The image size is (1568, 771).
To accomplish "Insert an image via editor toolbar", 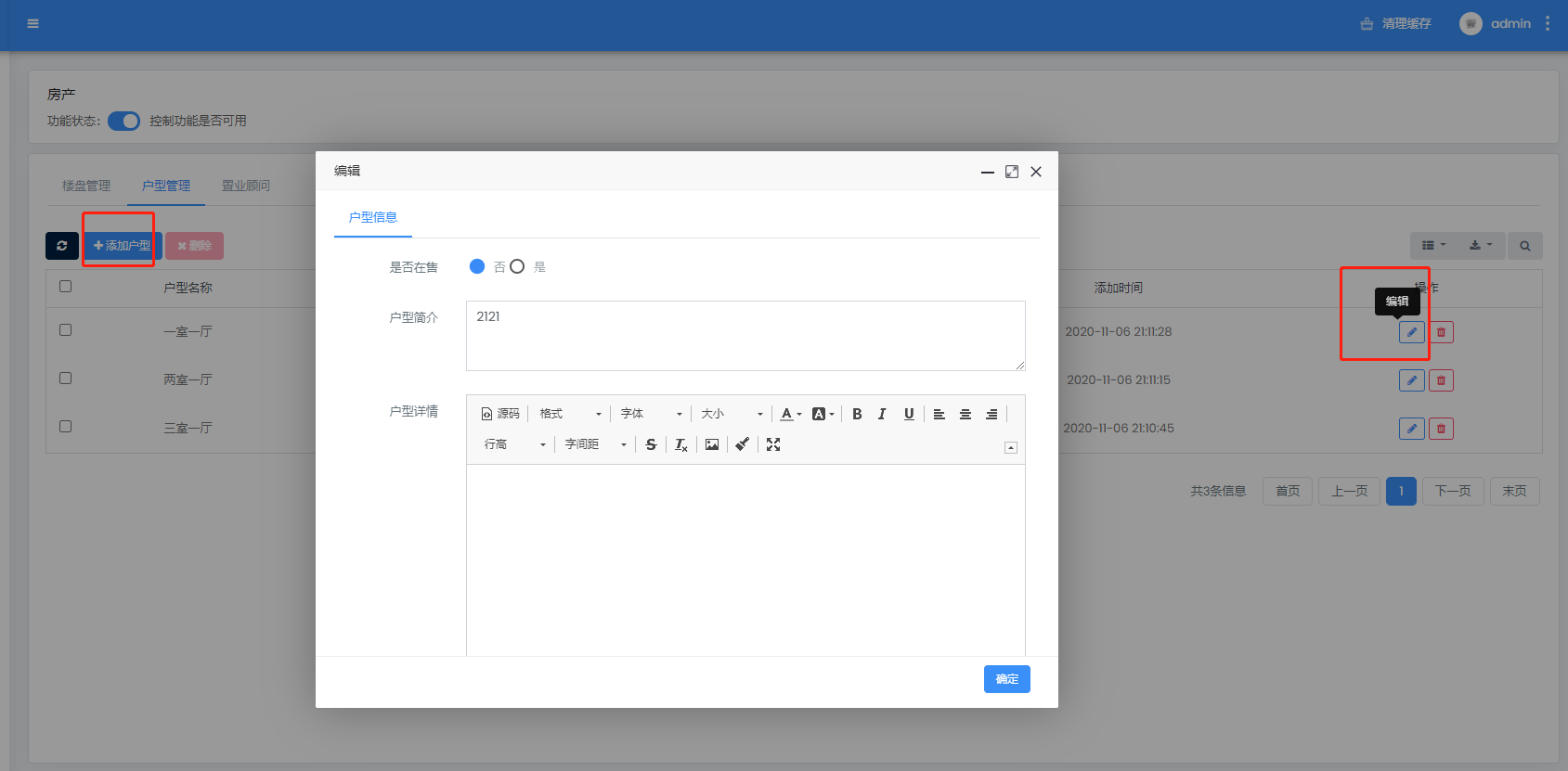I will click(712, 444).
